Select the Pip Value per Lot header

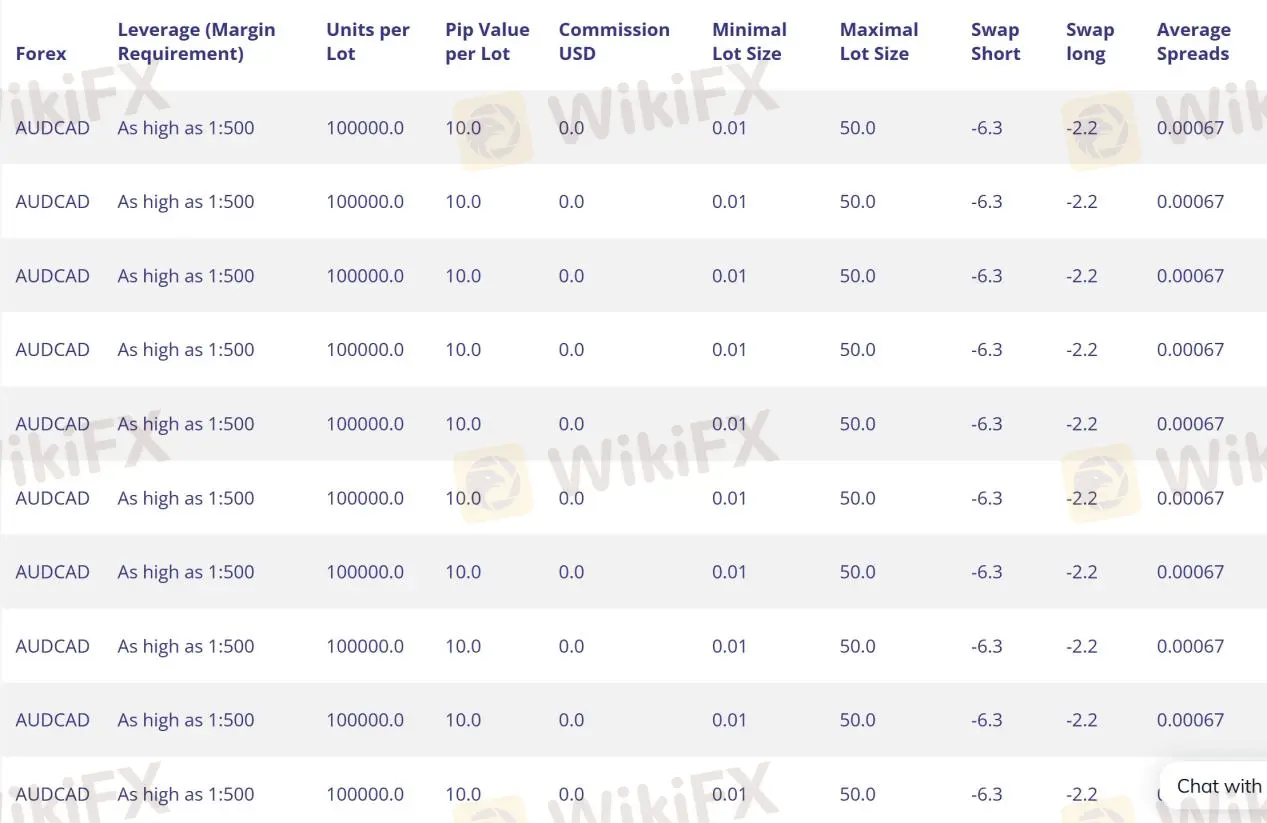(x=487, y=42)
